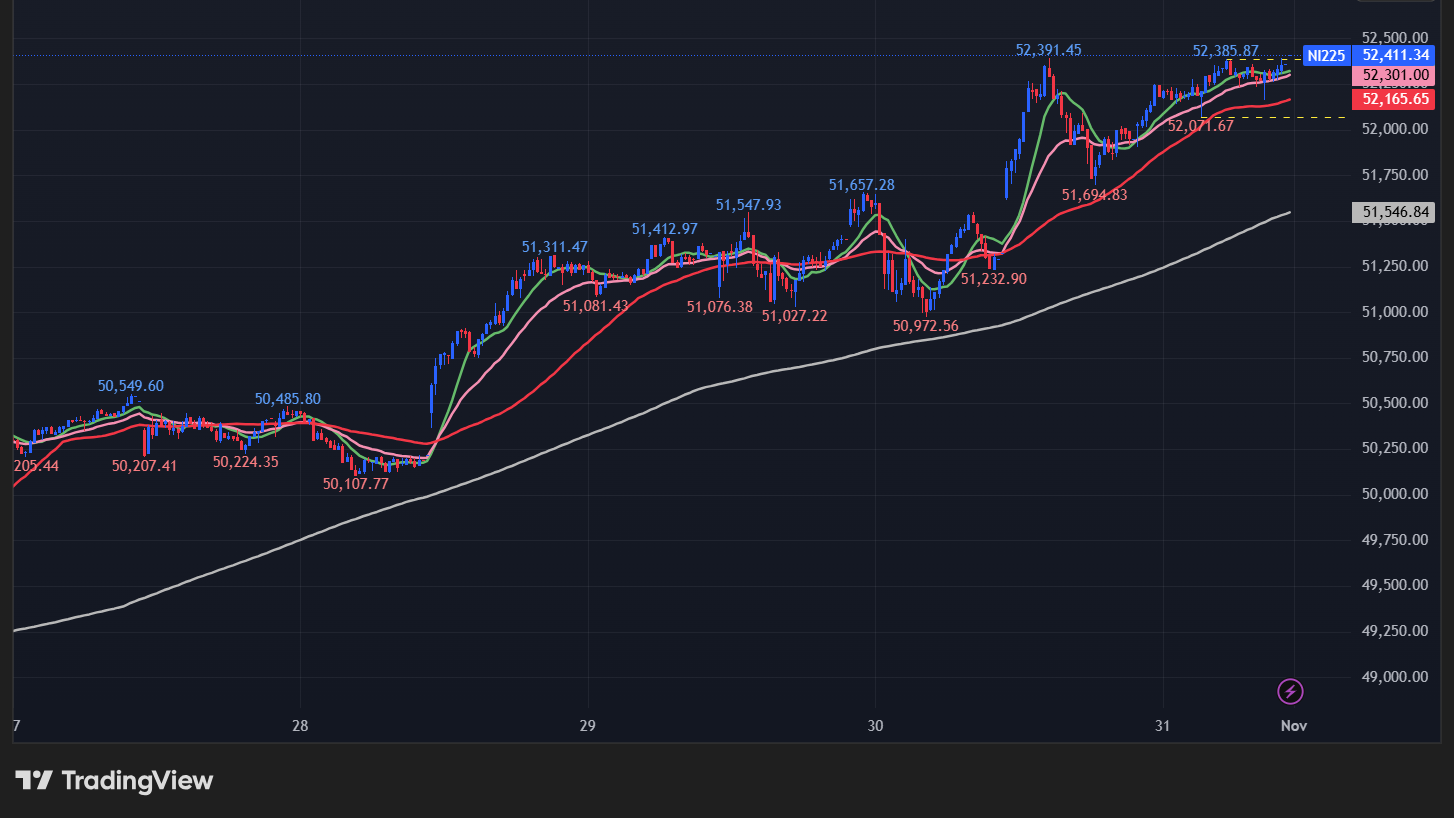Screen dimensions: 1454x818
Task: Click the 31 date label on time axis
Action: pos(1163,725)
